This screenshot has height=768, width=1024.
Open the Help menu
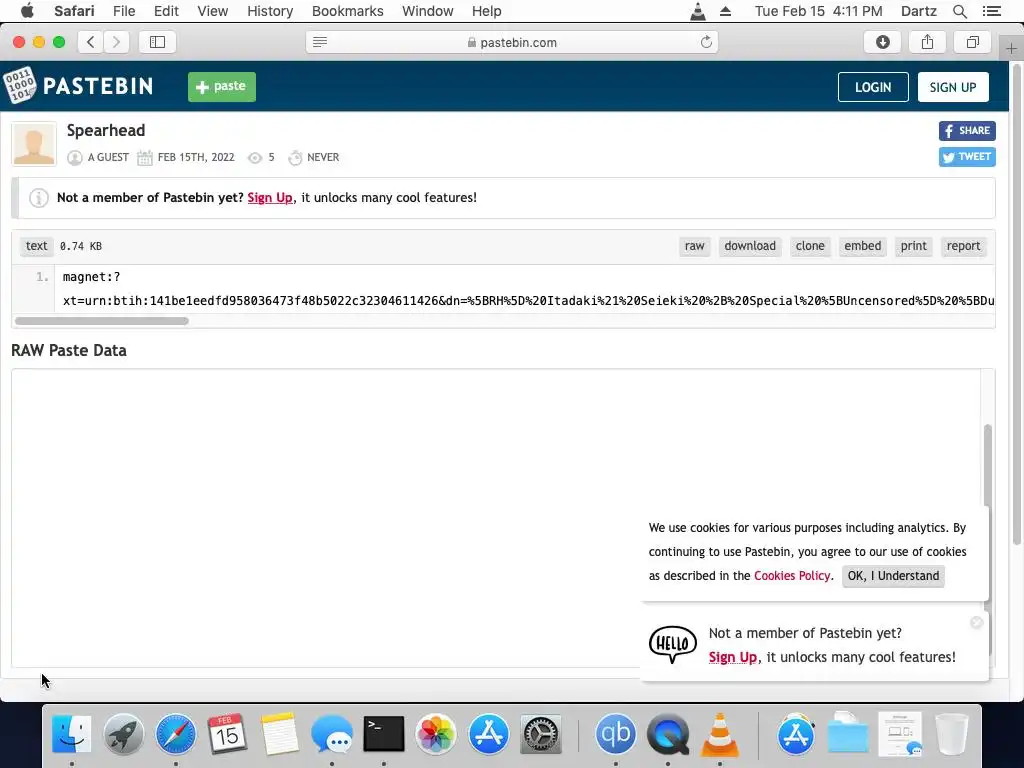487,11
